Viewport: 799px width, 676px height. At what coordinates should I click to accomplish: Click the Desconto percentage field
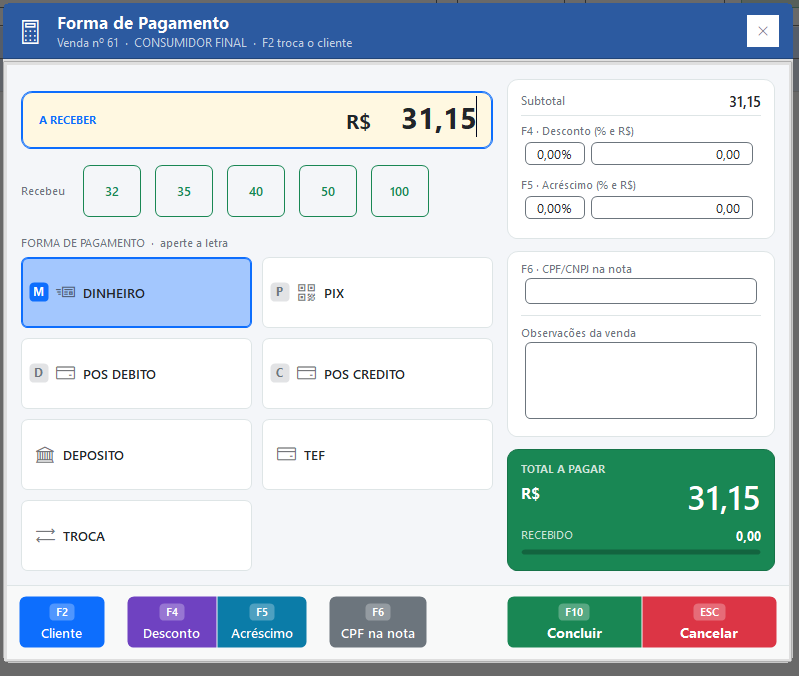554,154
